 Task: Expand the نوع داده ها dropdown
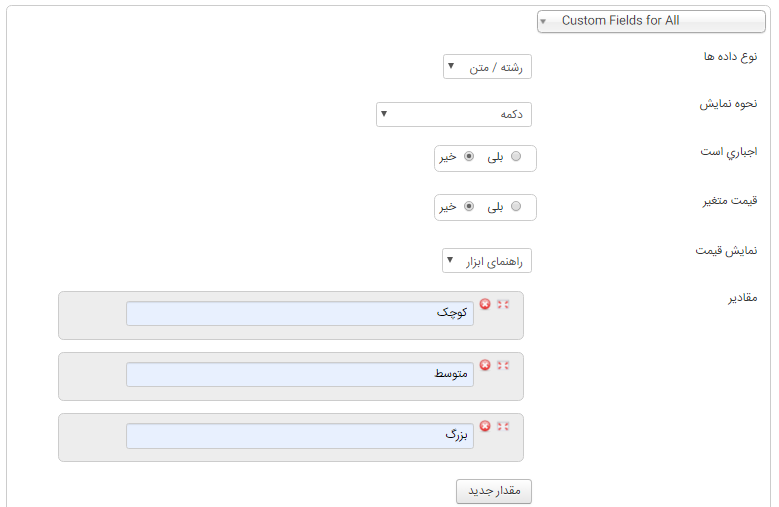(487, 67)
